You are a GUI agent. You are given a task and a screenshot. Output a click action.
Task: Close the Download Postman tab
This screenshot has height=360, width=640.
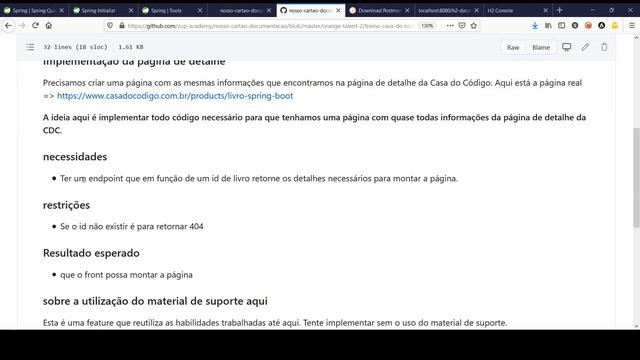tap(407, 10)
